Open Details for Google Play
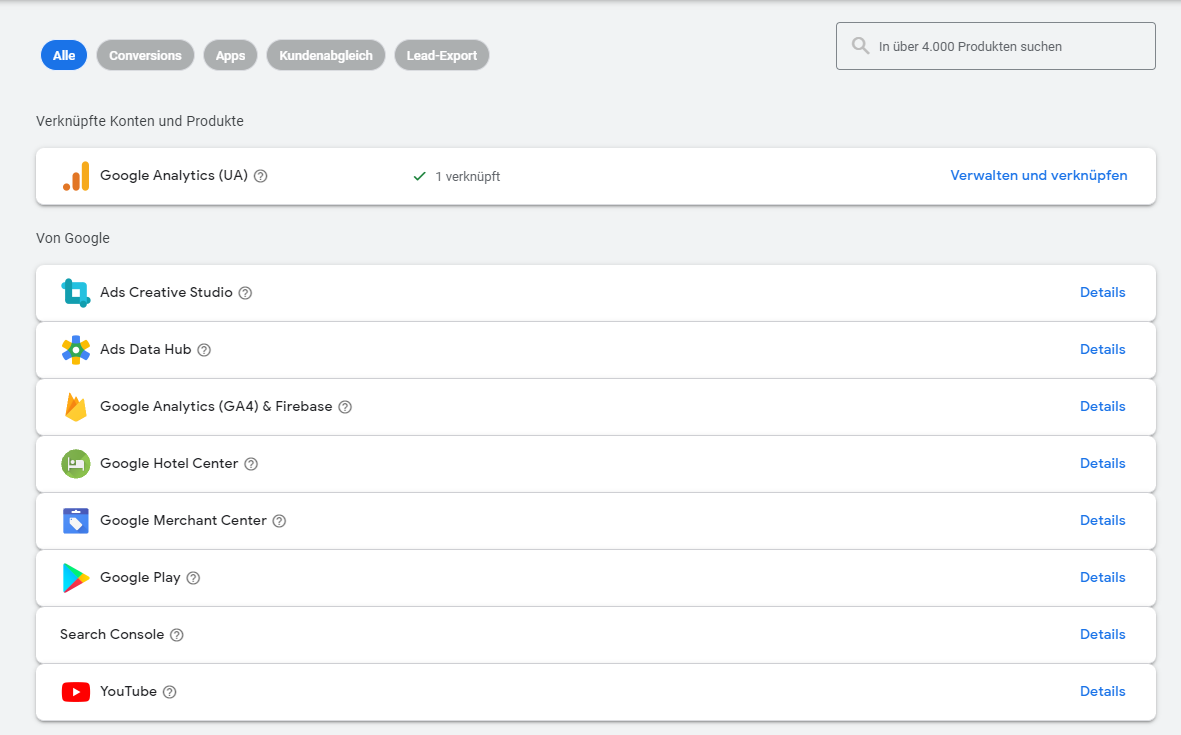Image resolution: width=1181 pixels, height=735 pixels. [1103, 578]
